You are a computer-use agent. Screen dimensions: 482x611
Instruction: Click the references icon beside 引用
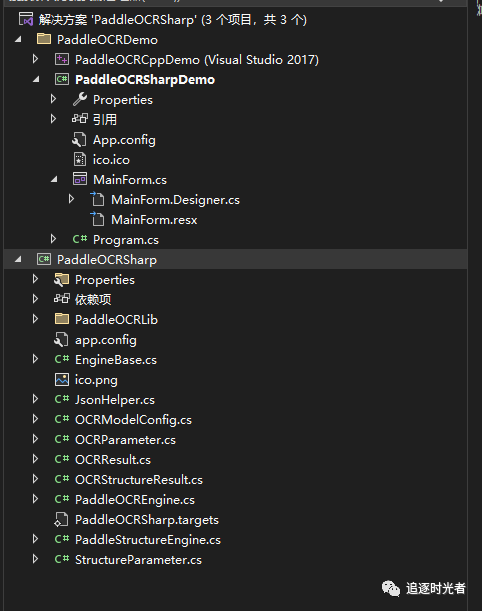[x=80, y=118]
